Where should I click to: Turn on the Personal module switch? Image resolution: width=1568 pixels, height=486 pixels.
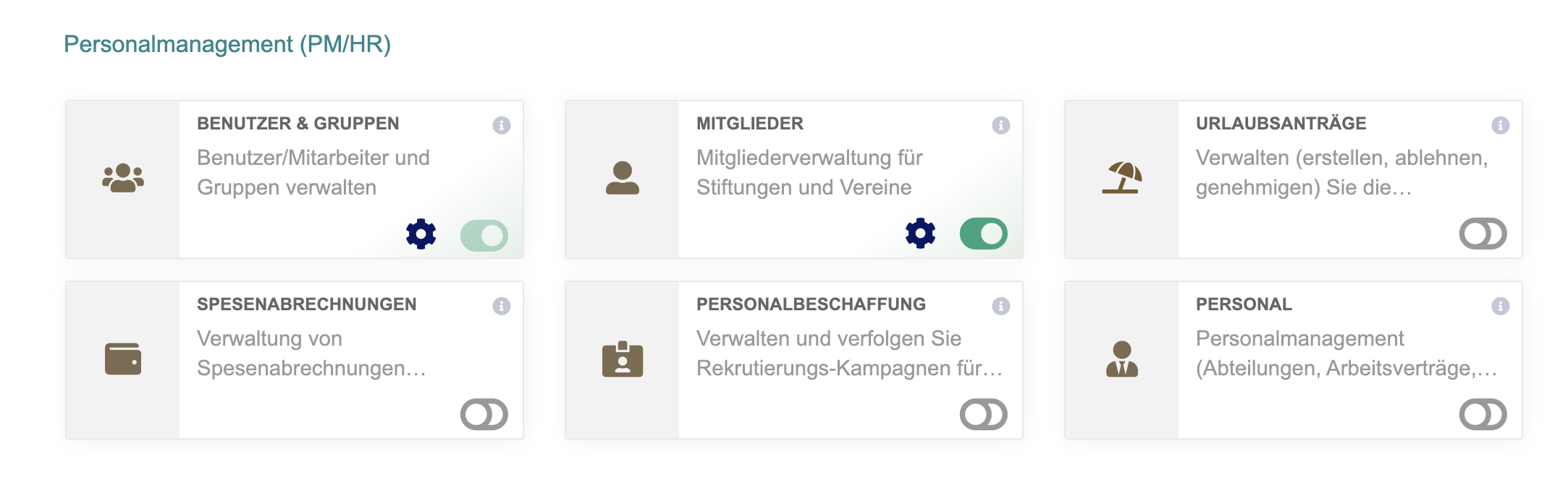1483,414
